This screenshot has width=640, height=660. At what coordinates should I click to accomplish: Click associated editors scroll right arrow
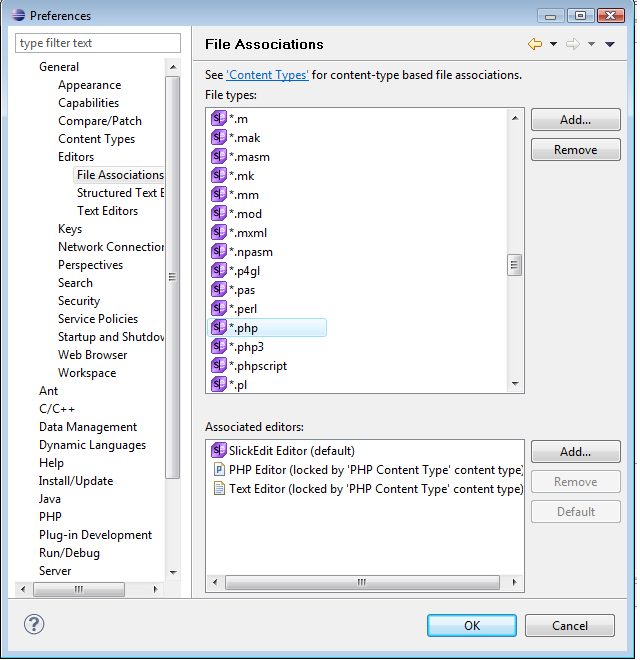(x=514, y=582)
